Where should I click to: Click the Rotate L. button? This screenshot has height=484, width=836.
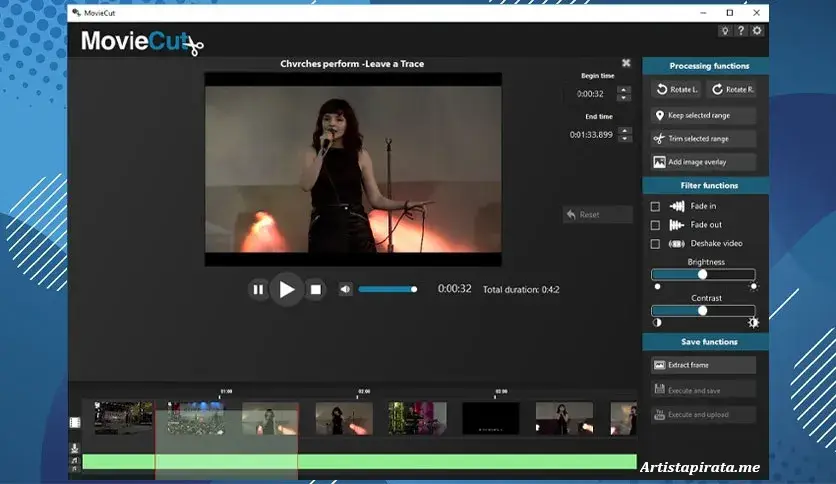pos(677,90)
